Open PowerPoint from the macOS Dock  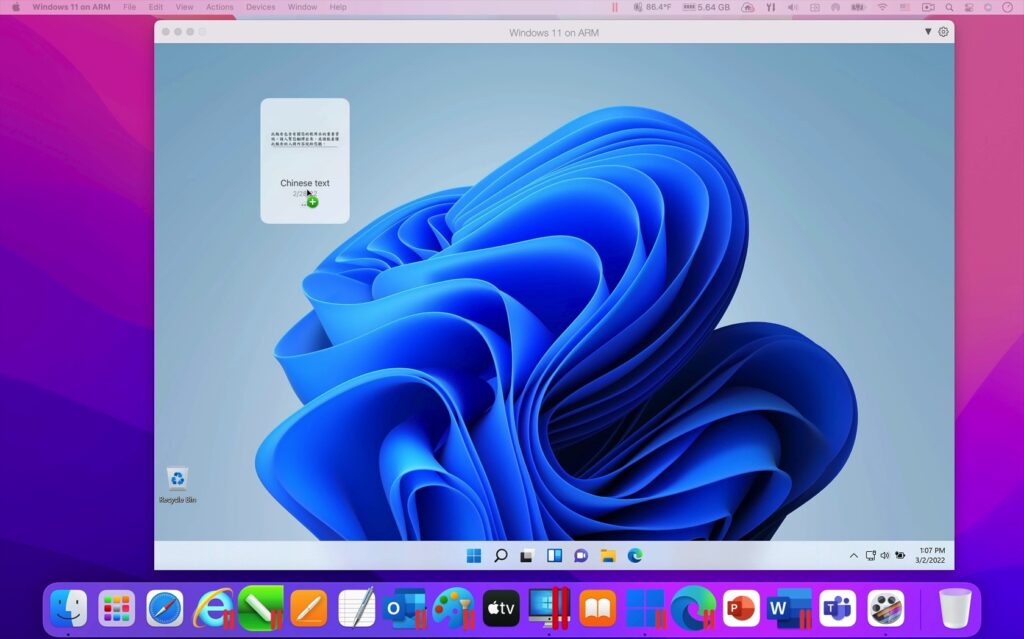point(740,608)
